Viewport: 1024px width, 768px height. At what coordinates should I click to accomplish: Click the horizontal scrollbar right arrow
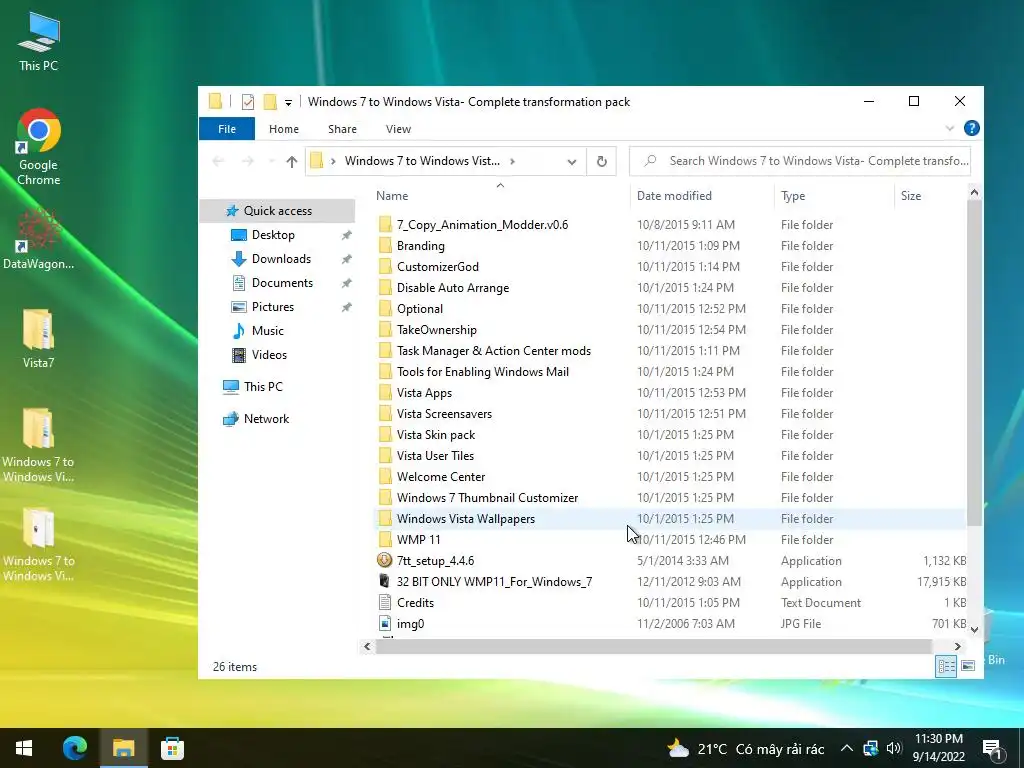click(x=957, y=647)
